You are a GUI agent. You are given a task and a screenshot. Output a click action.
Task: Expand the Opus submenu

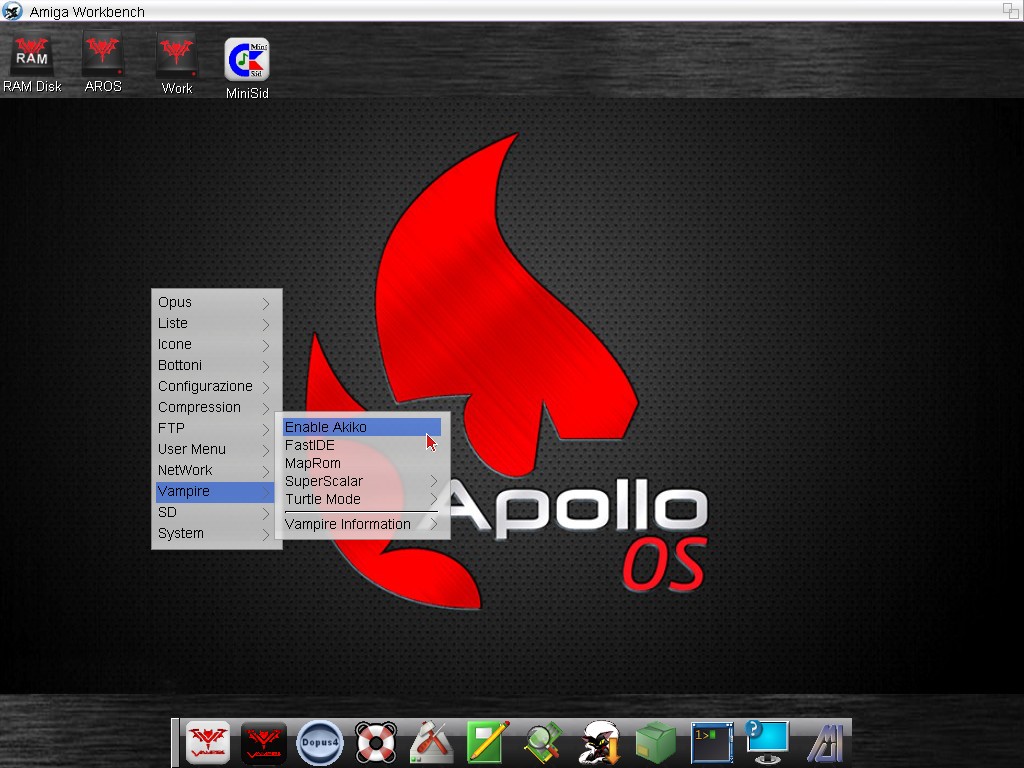[x=215, y=302]
